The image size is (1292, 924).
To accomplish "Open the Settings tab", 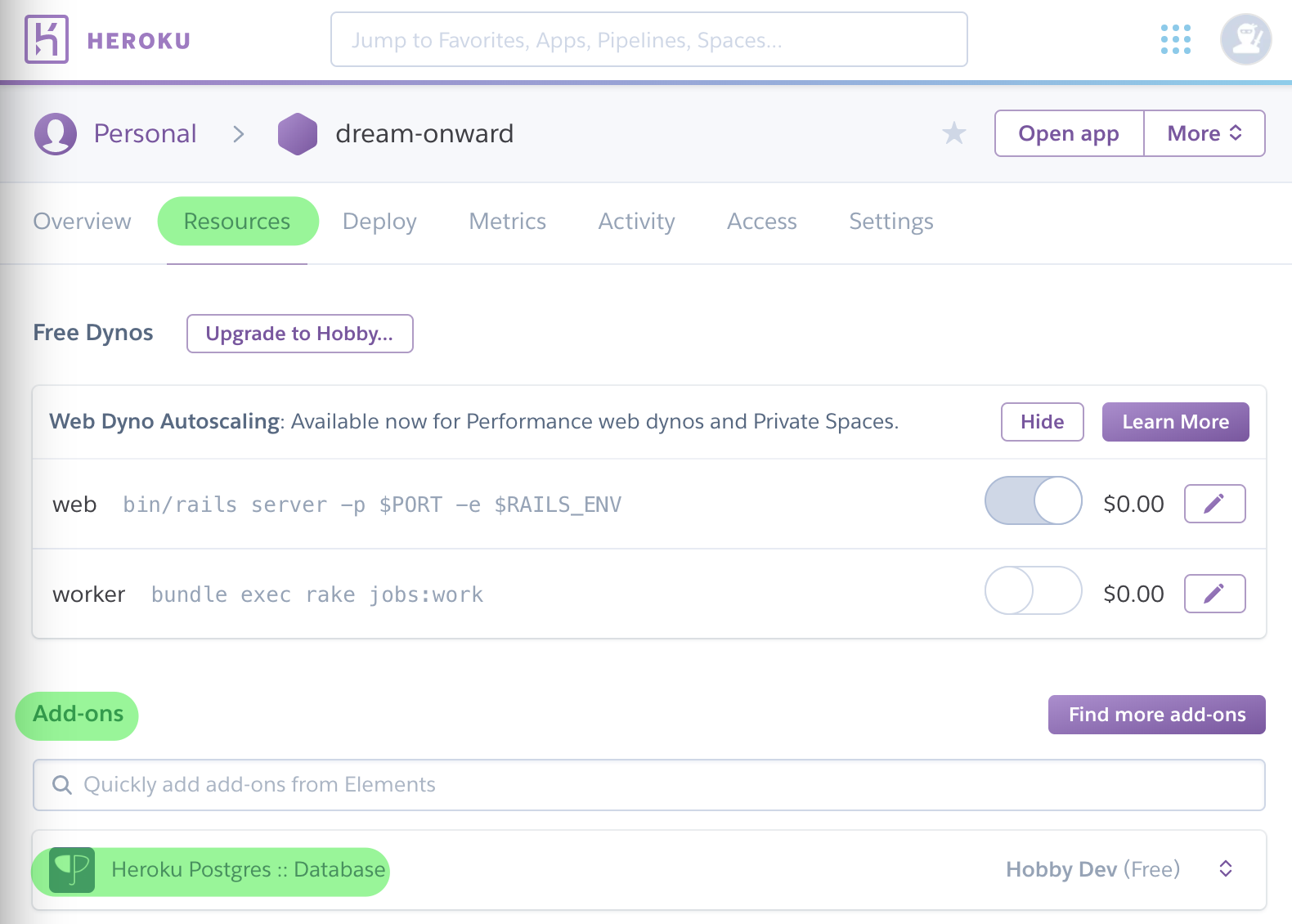I will click(891, 222).
